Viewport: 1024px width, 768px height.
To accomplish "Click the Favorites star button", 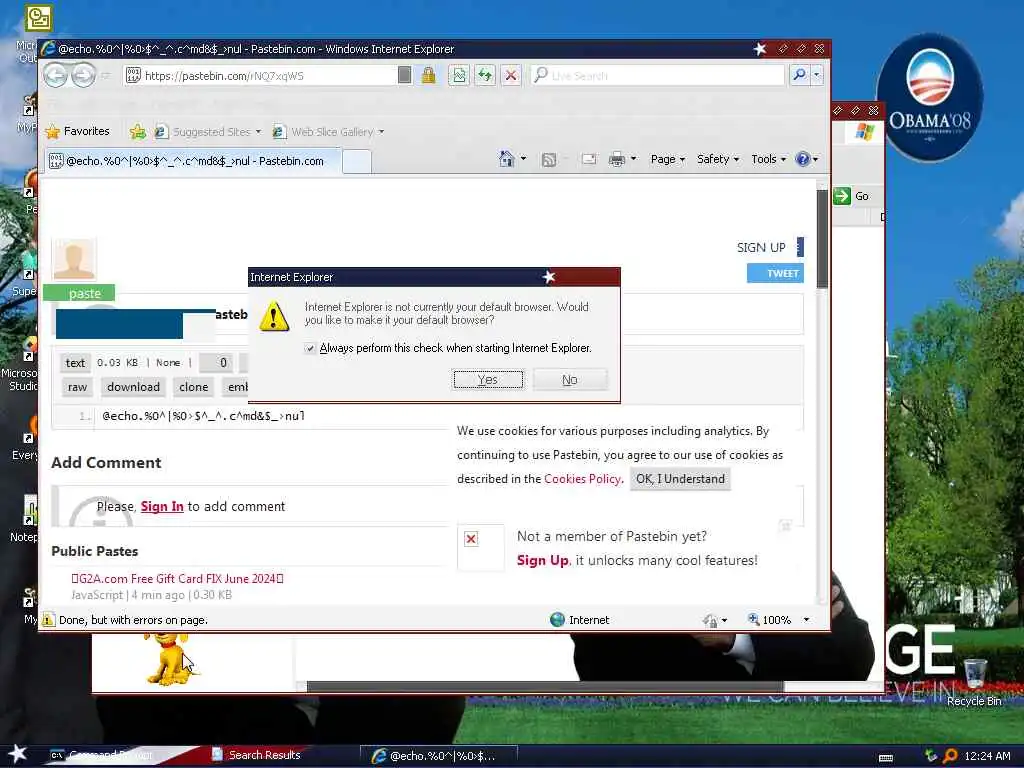I will [78, 131].
